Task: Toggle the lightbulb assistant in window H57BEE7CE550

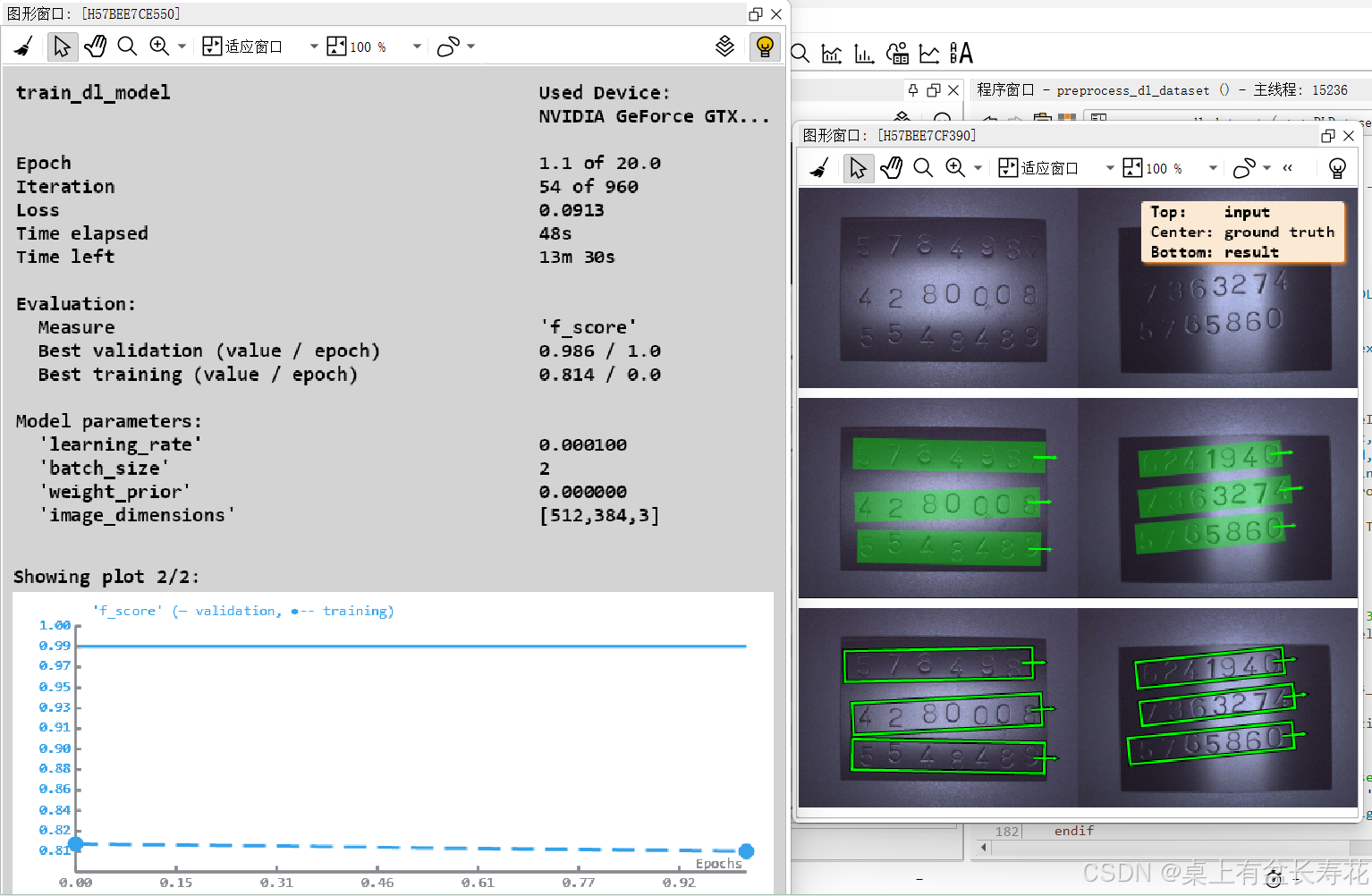Action: 765,46
